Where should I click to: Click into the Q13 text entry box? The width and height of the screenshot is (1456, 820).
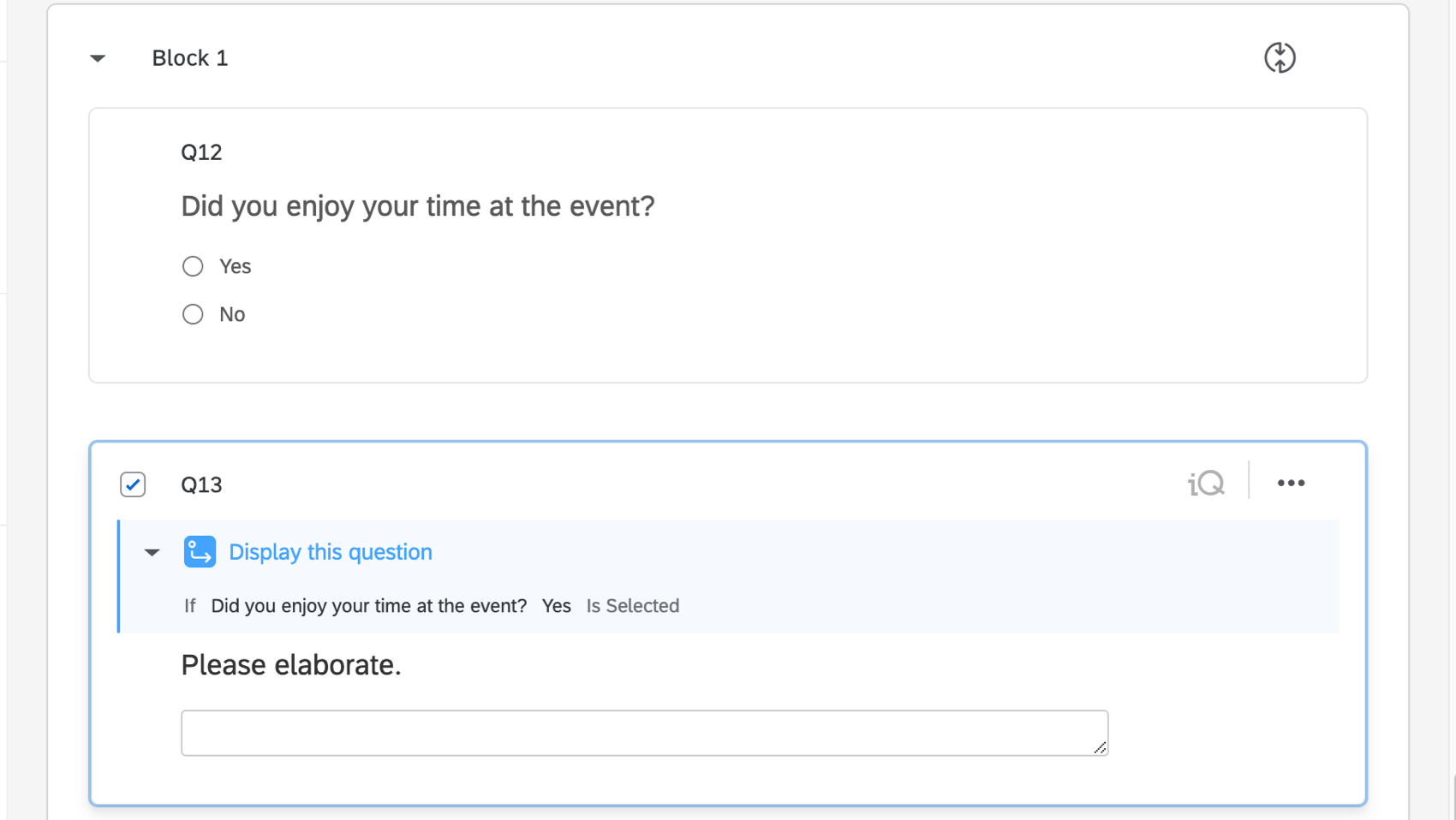coord(643,733)
